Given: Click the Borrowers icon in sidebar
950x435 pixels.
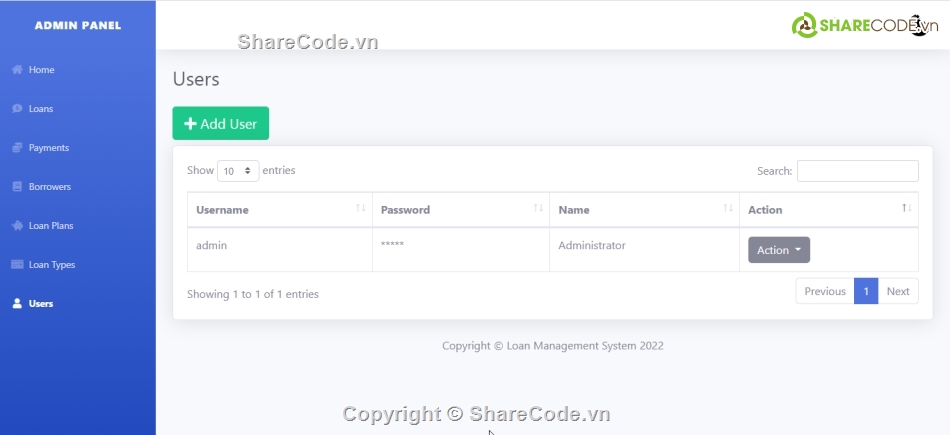Looking at the screenshot, I should click(x=17, y=187).
